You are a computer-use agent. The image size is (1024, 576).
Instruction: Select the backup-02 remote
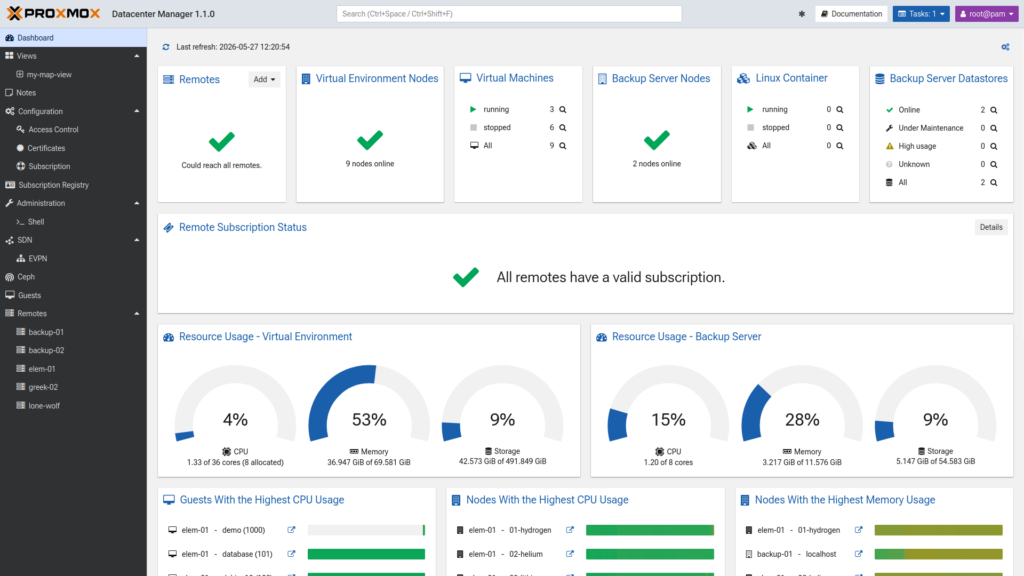[73, 350]
